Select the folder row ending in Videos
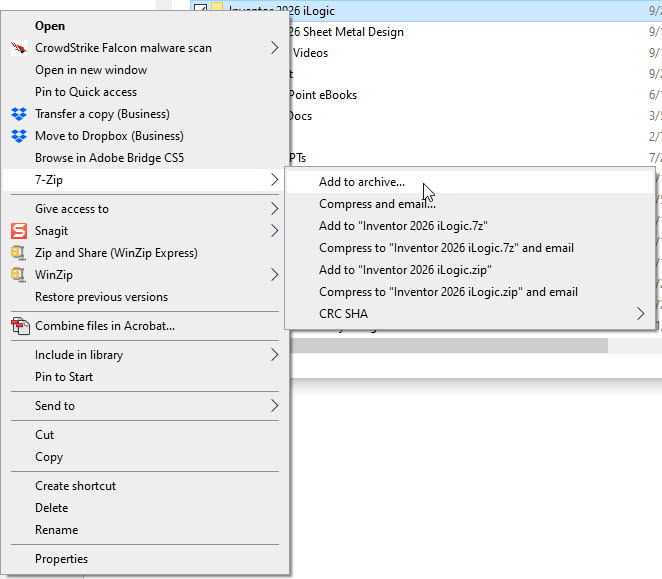The width and height of the screenshot is (662, 579). coord(475,53)
